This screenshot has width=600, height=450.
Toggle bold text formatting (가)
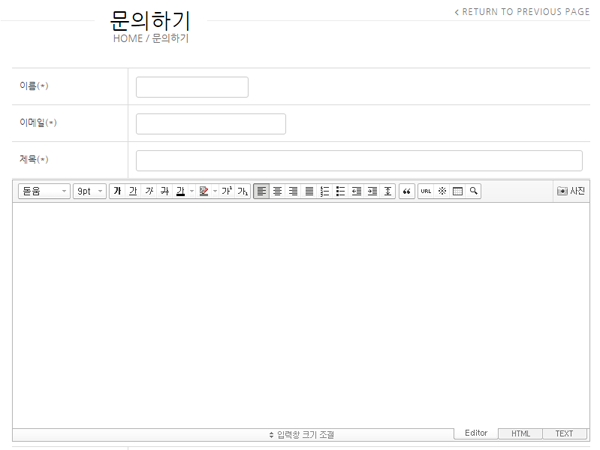point(117,191)
